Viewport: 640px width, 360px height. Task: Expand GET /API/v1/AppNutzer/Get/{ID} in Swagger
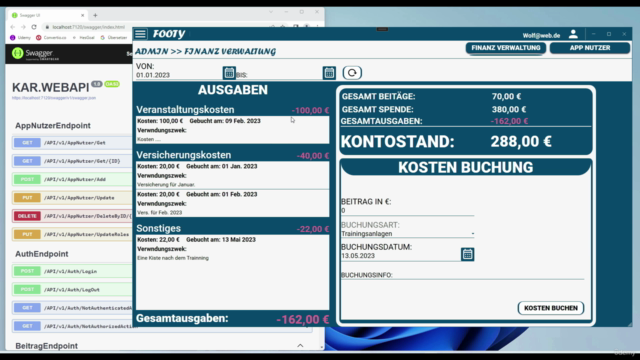tap(72, 161)
